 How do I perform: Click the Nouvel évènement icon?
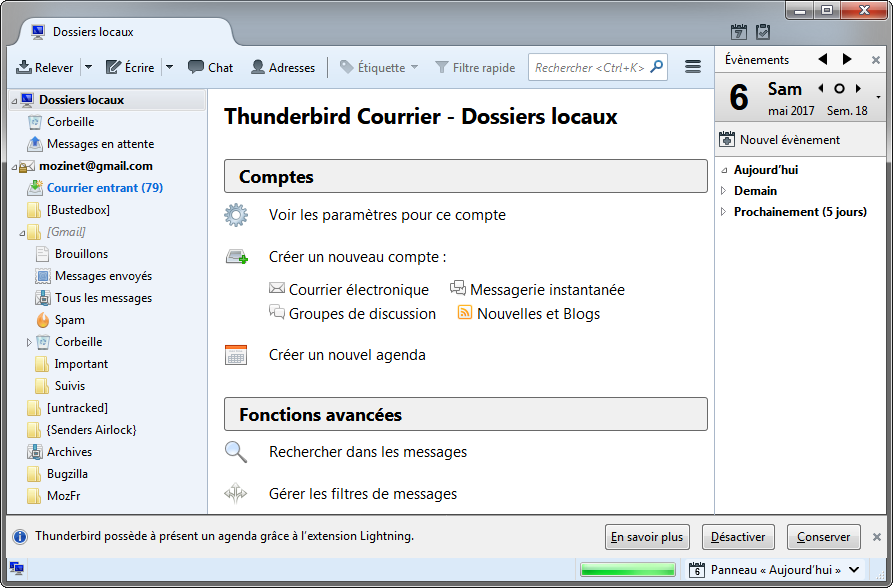click(x=727, y=140)
